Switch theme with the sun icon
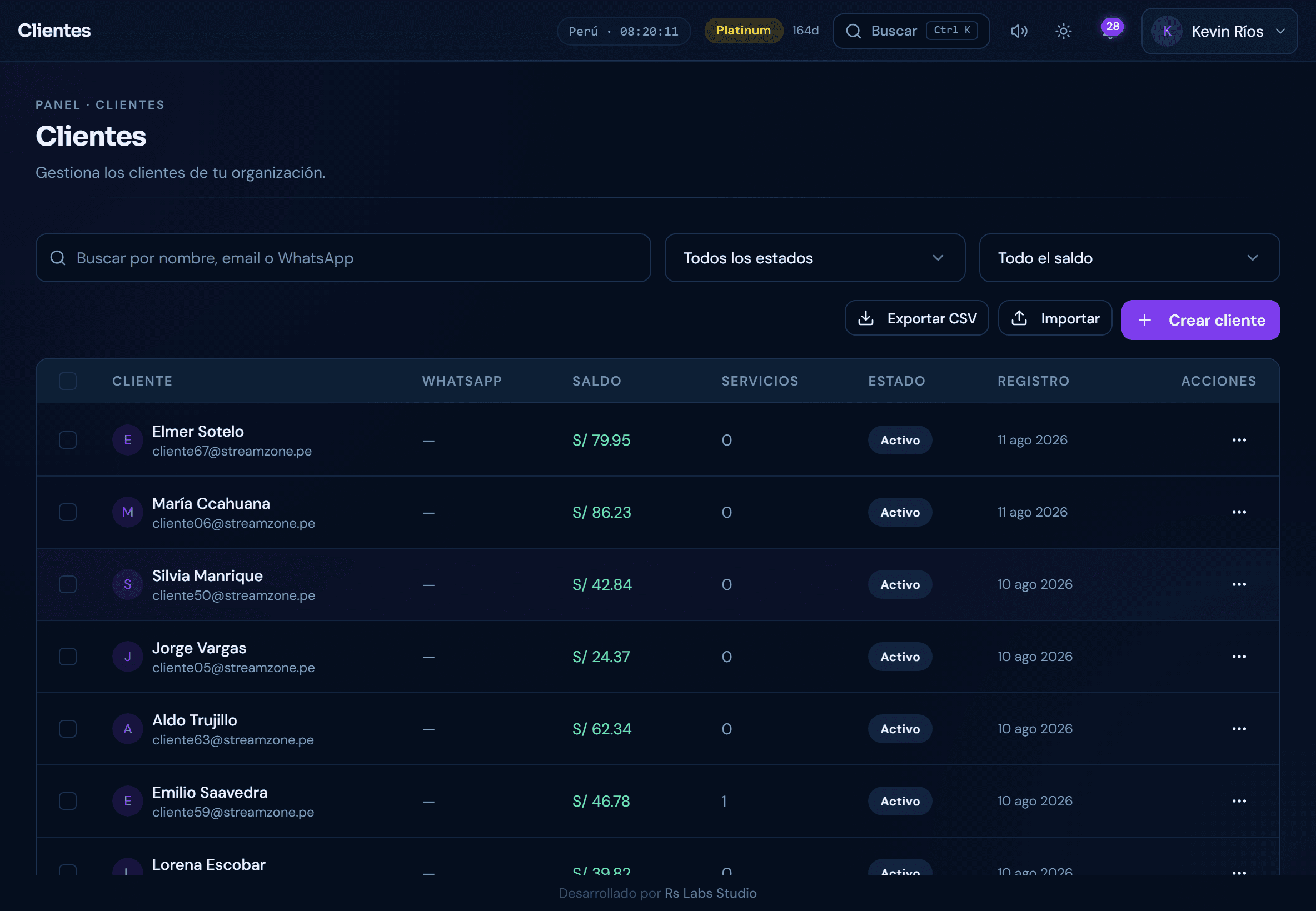Screen dimensions: 1316x911 pos(1064,31)
